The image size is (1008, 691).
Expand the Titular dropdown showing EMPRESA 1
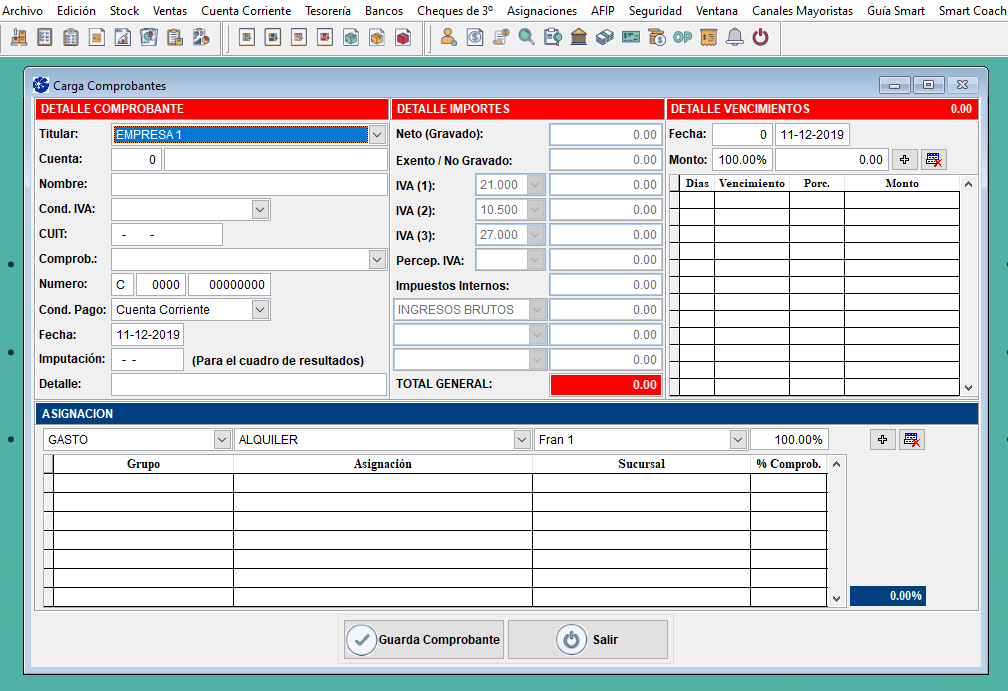[x=377, y=135]
